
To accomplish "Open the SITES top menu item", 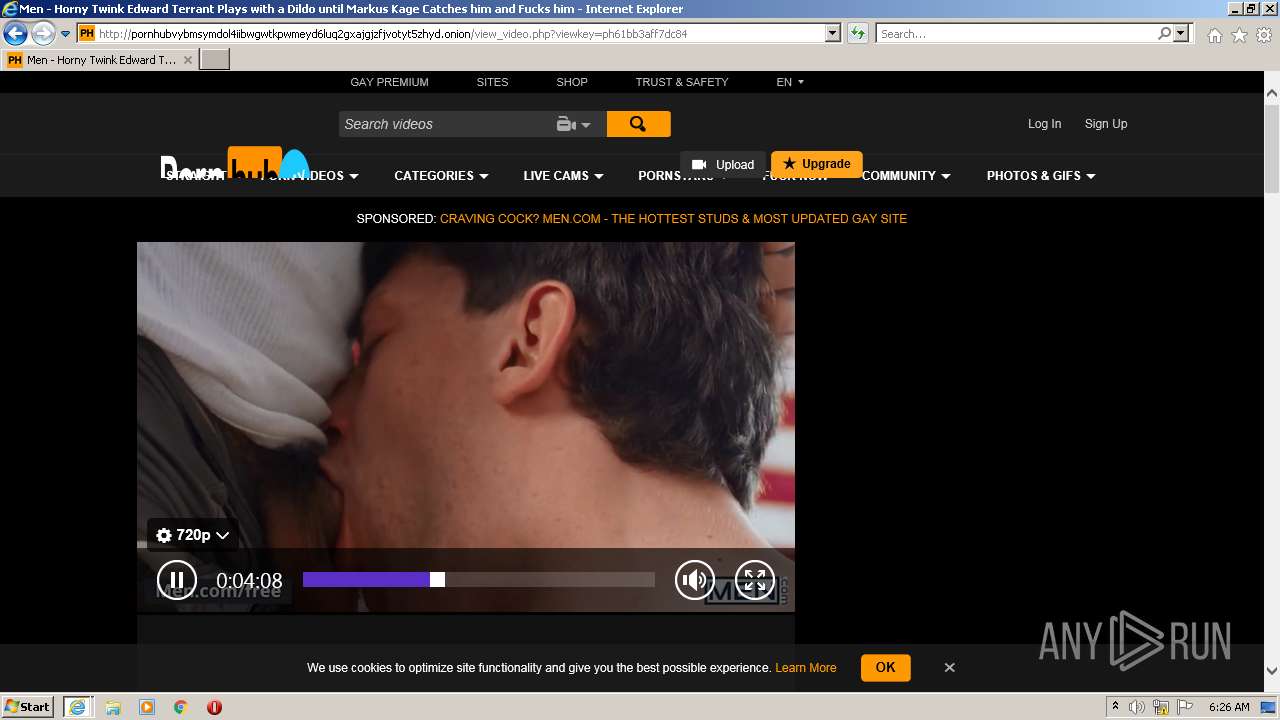I will point(492,82).
